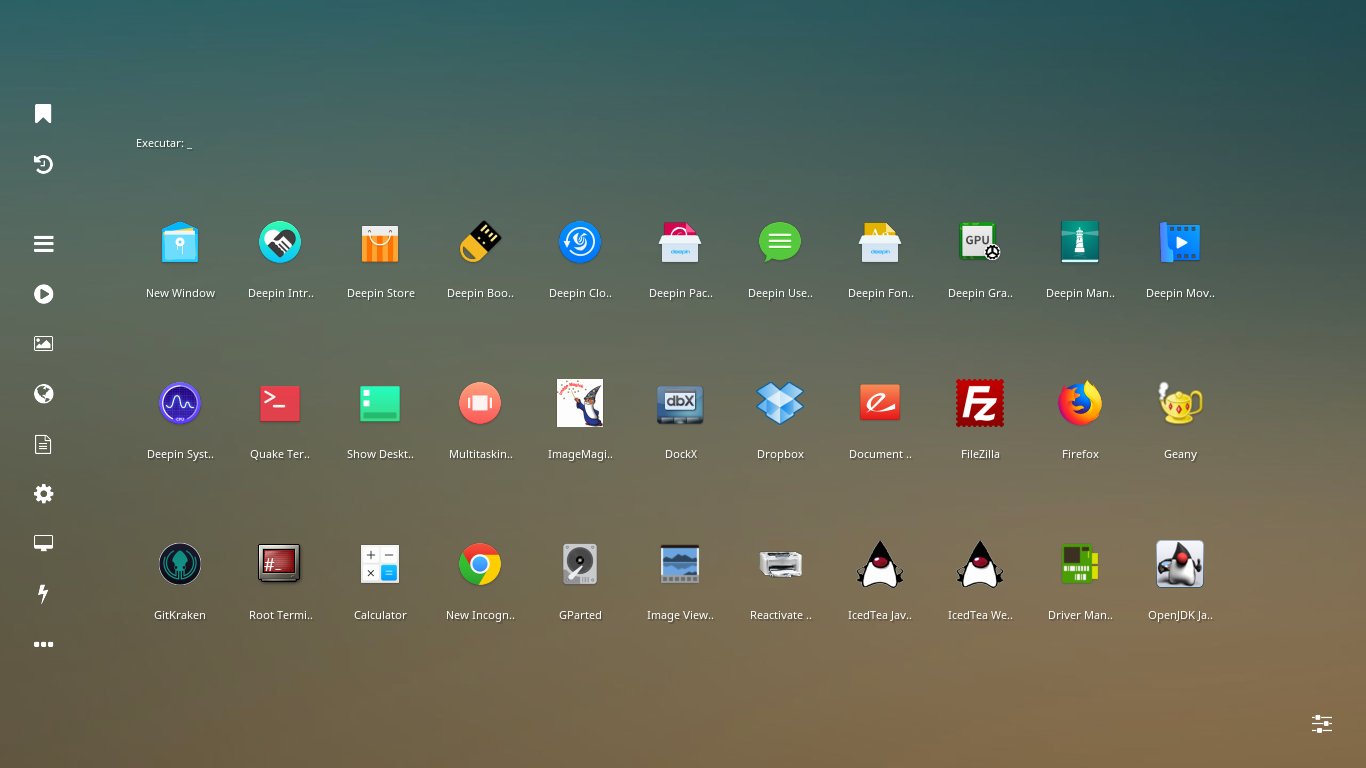Select multimedia play category in sidebar
Viewport: 1366px width, 768px height.
coord(43,294)
